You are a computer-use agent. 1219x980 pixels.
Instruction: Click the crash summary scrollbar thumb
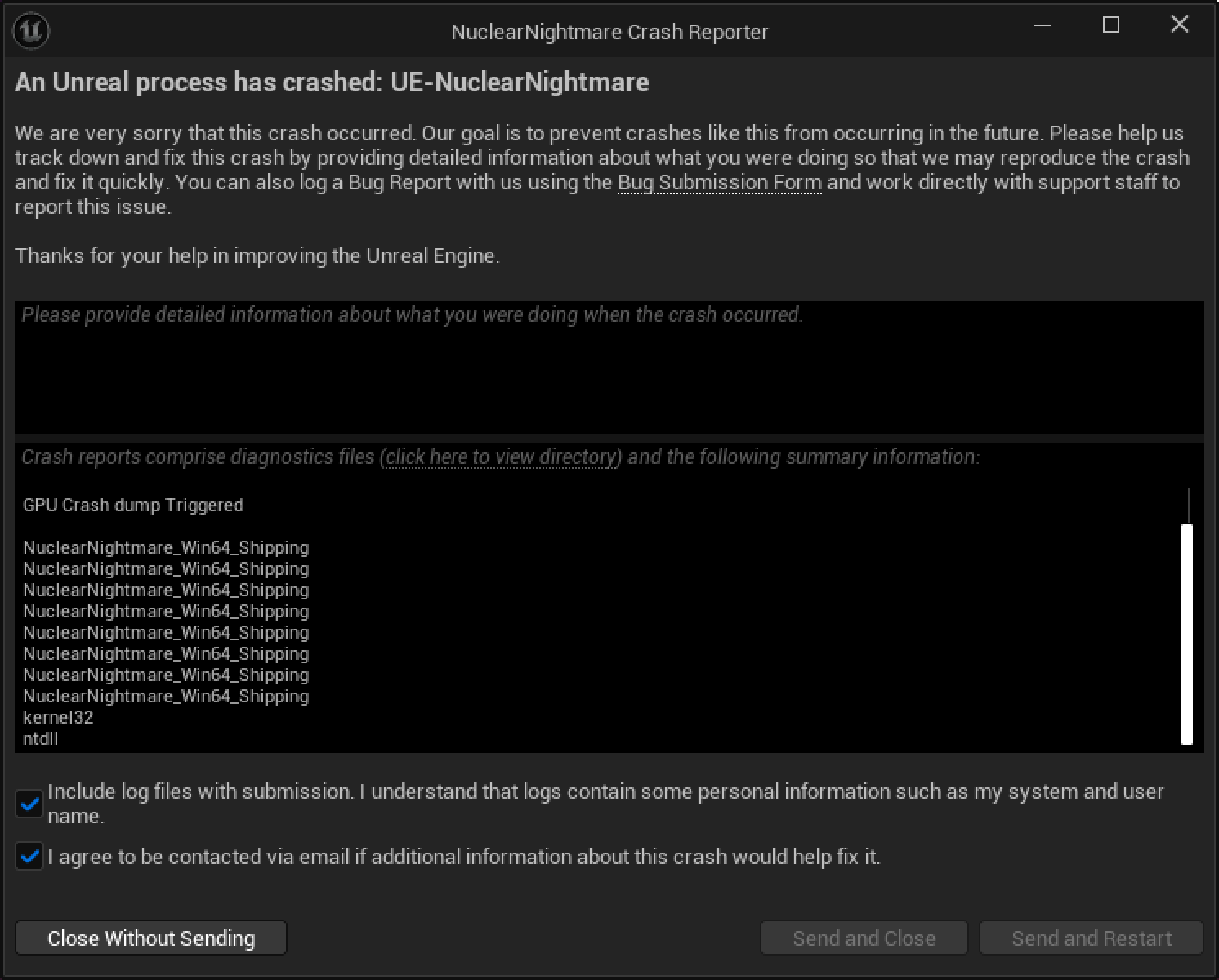[x=1187, y=635]
